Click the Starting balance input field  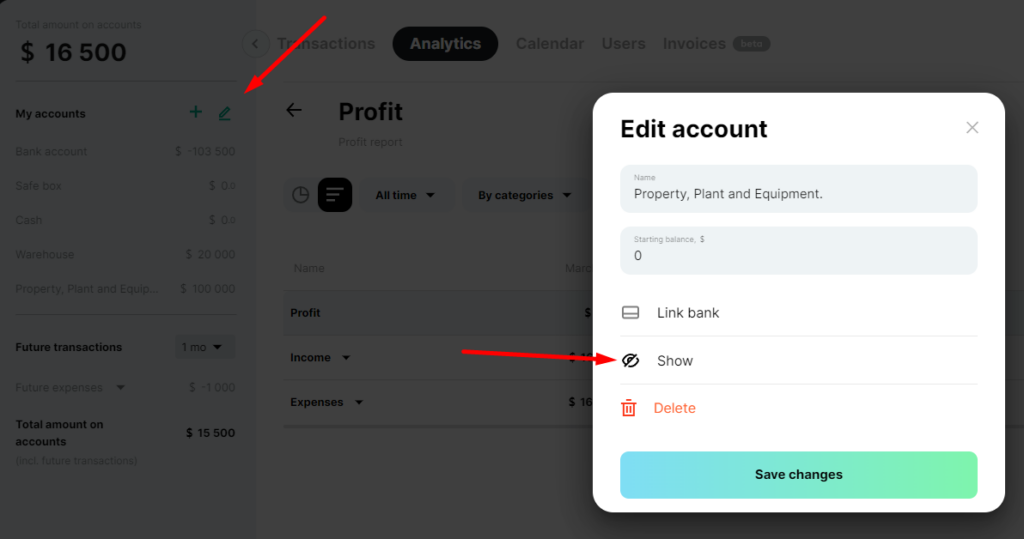tap(798, 250)
